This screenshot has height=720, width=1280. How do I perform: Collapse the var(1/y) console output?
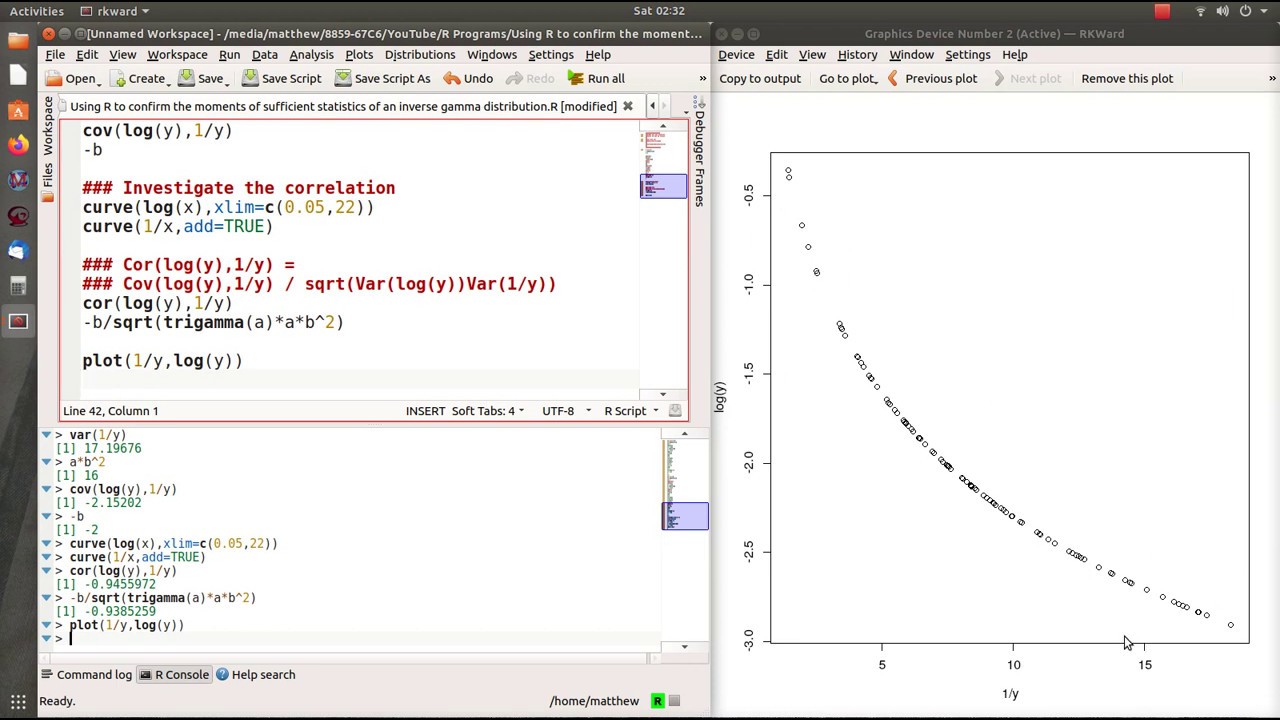[x=46, y=435]
